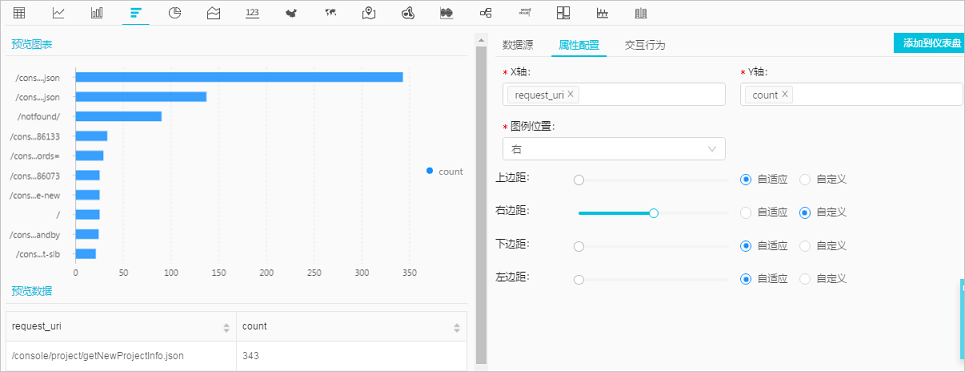
Task: Pick the area chart icon
Action: [x=214, y=13]
